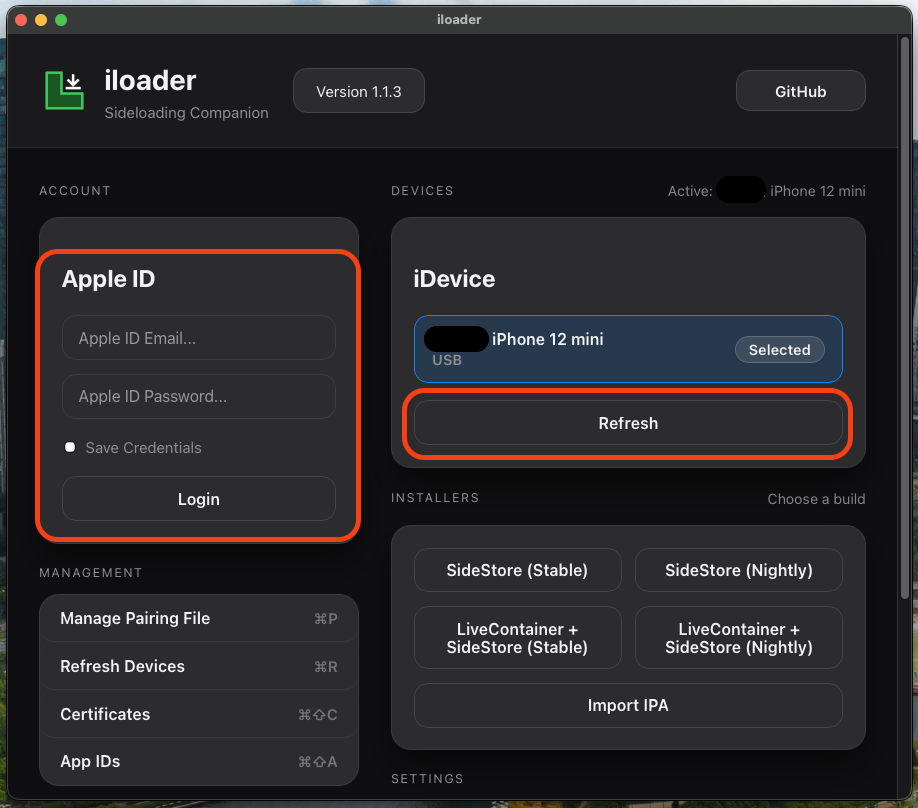This screenshot has height=808, width=918.
Task: Click the Apple ID heading
Action: [108, 279]
